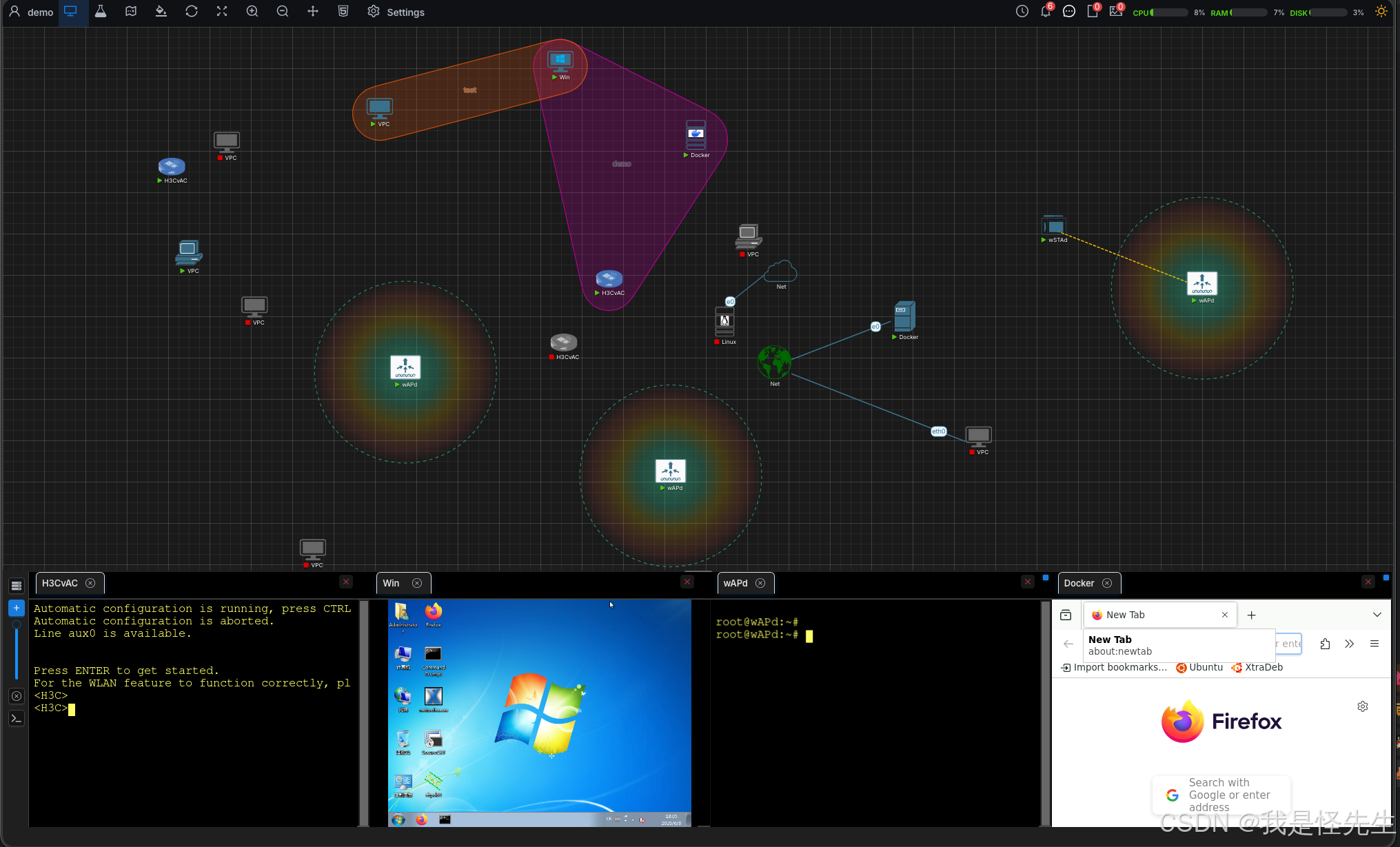The height and width of the screenshot is (847, 1400).
Task: Open the clock history icon
Action: coord(1022,12)
